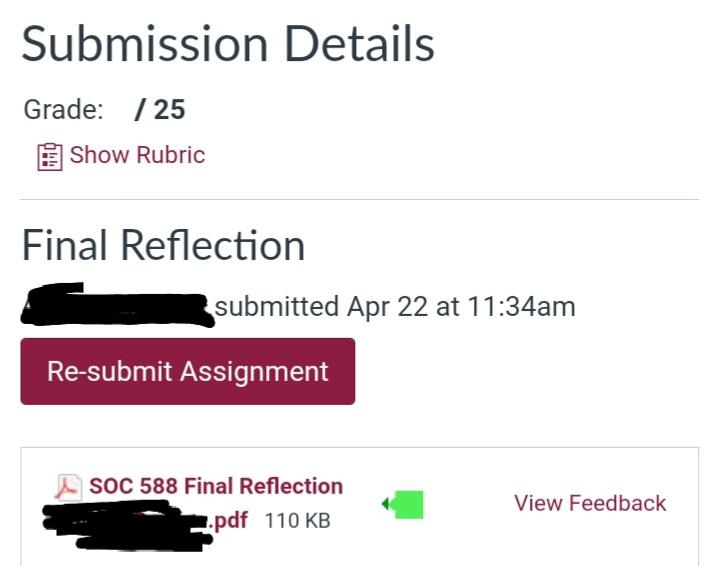Open the View Feedback link
The height and width of the screenshot is (566, 713).
click(590, 503)
